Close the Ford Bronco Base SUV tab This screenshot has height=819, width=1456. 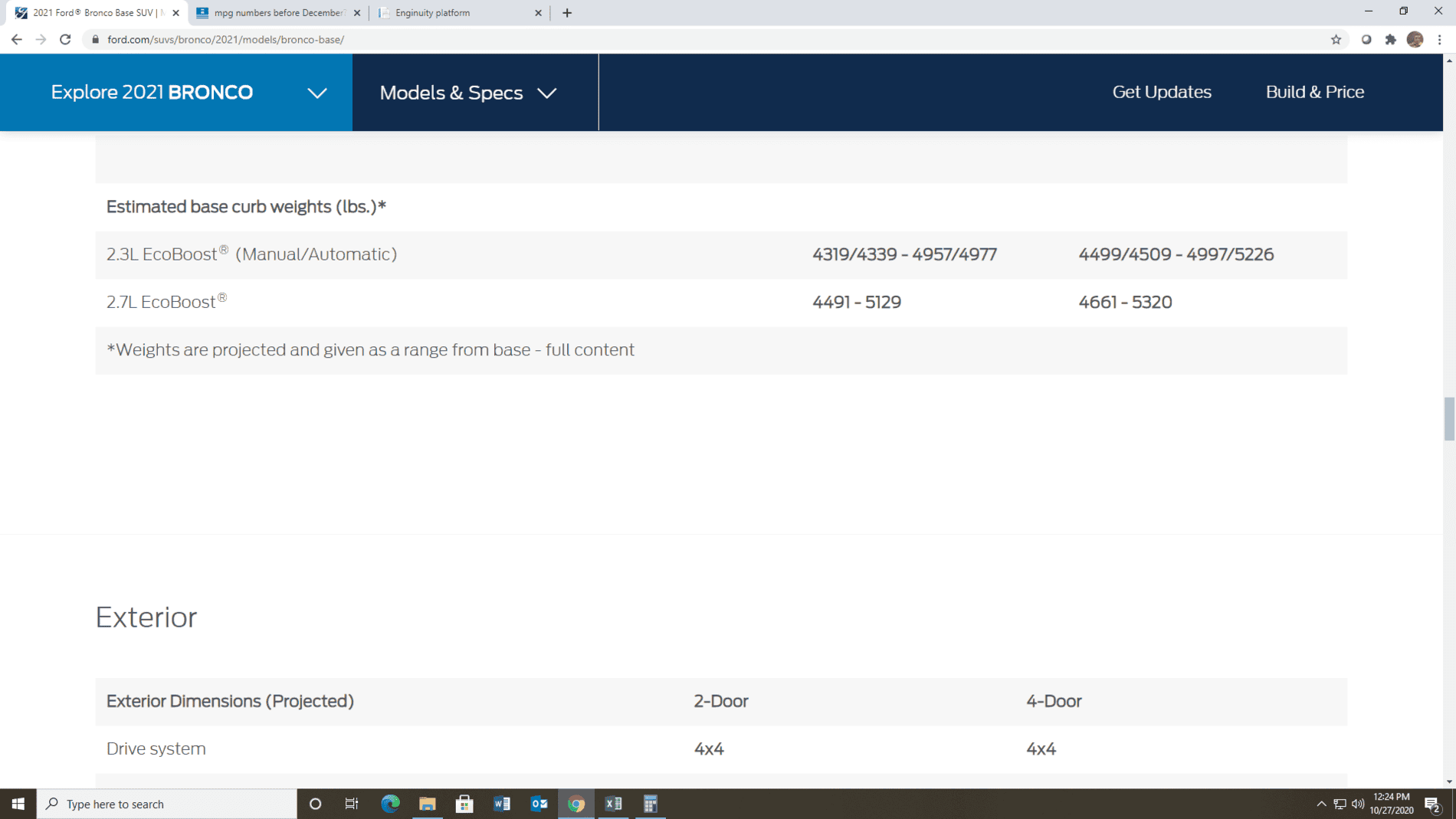click(x=175, y=12)
